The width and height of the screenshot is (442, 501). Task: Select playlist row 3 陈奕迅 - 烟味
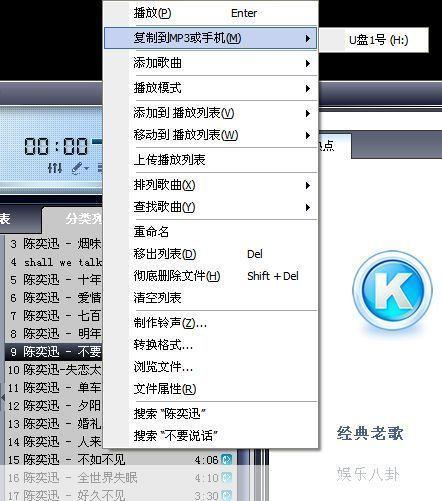click(x=53, y=244)
